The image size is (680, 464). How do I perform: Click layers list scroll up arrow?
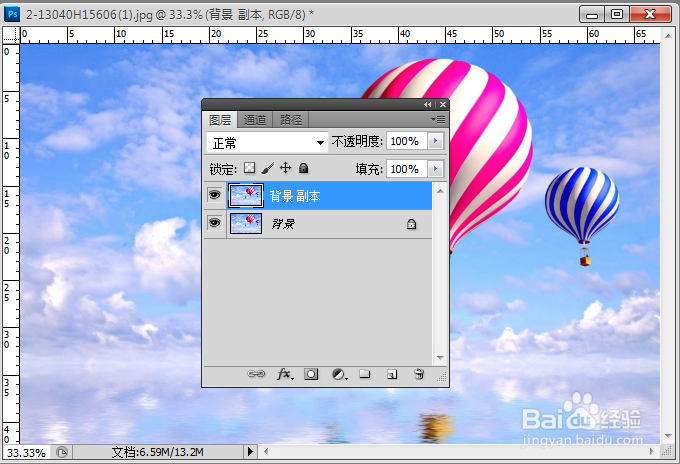tap(440, 191)
